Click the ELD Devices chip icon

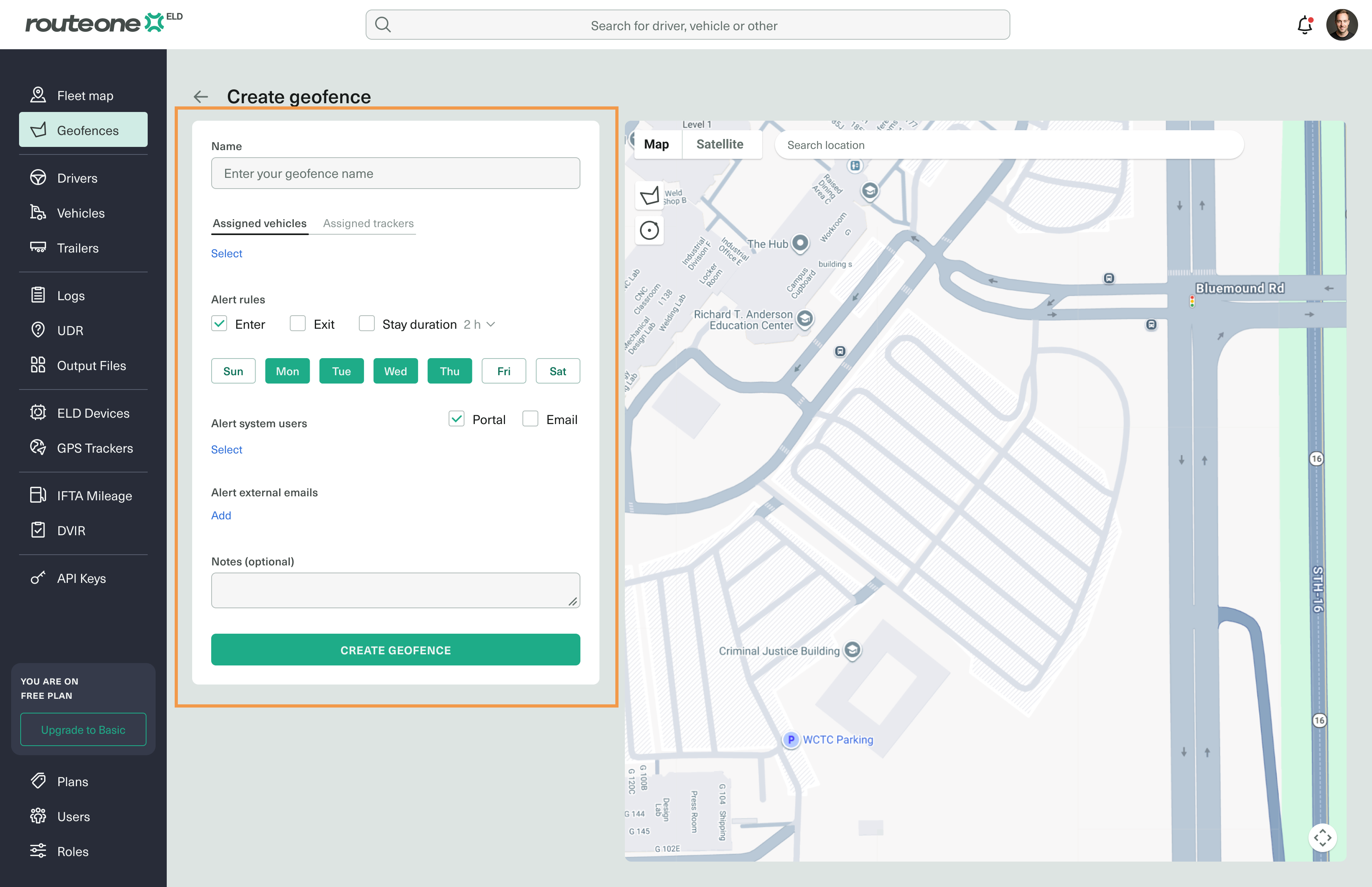38,413
